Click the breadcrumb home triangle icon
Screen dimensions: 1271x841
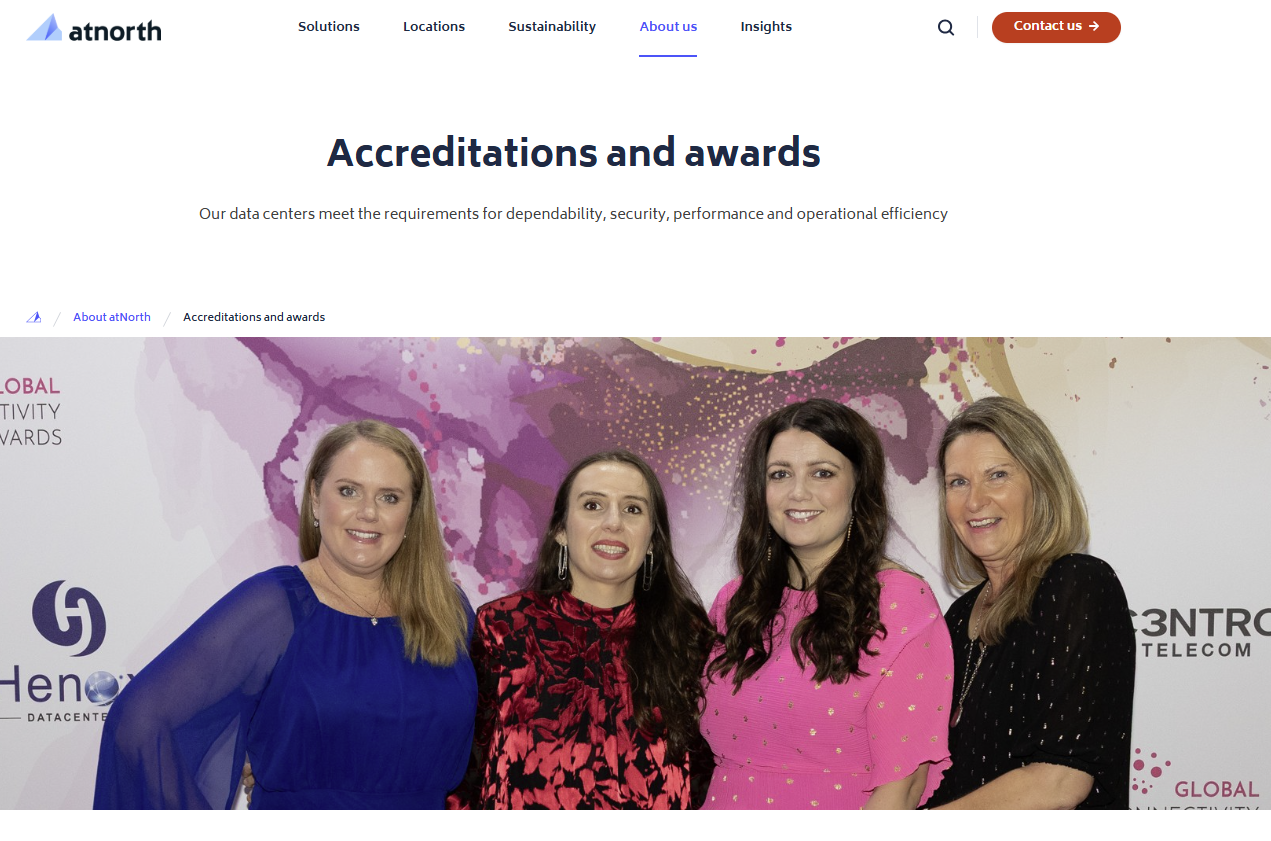point(34,317)
